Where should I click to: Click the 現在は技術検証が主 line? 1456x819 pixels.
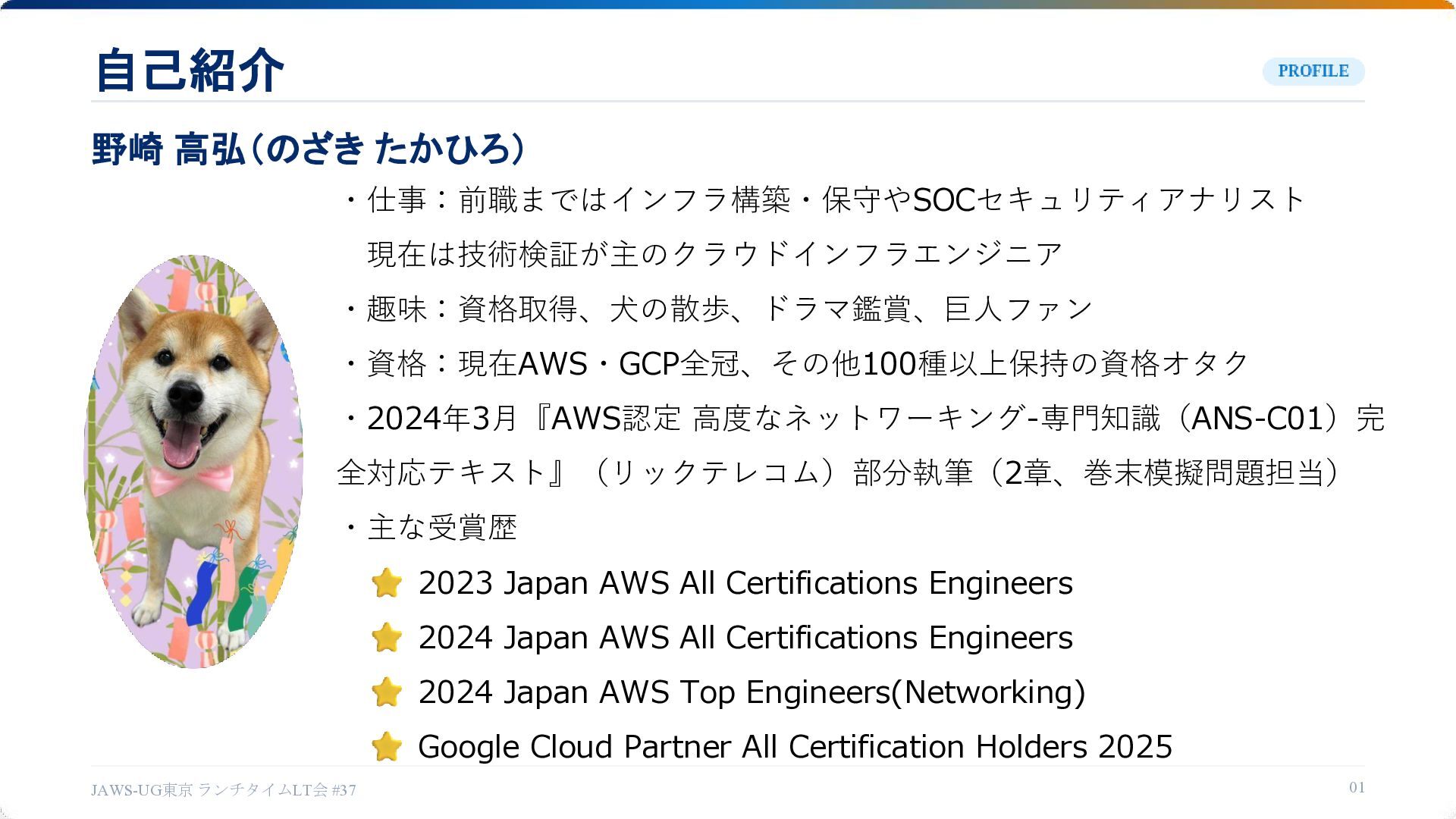714,255
